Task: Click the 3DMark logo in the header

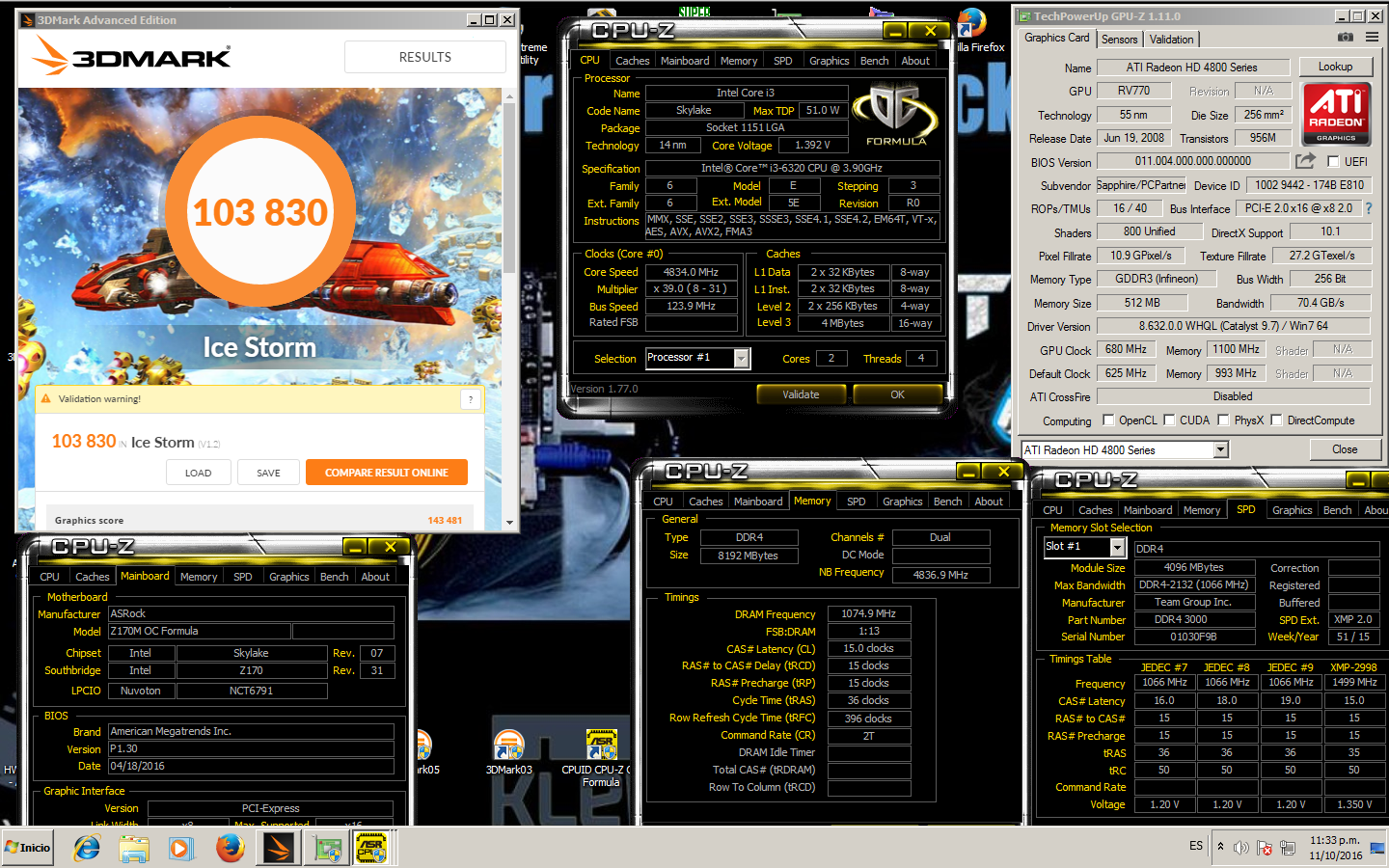Action: [132, 56]
